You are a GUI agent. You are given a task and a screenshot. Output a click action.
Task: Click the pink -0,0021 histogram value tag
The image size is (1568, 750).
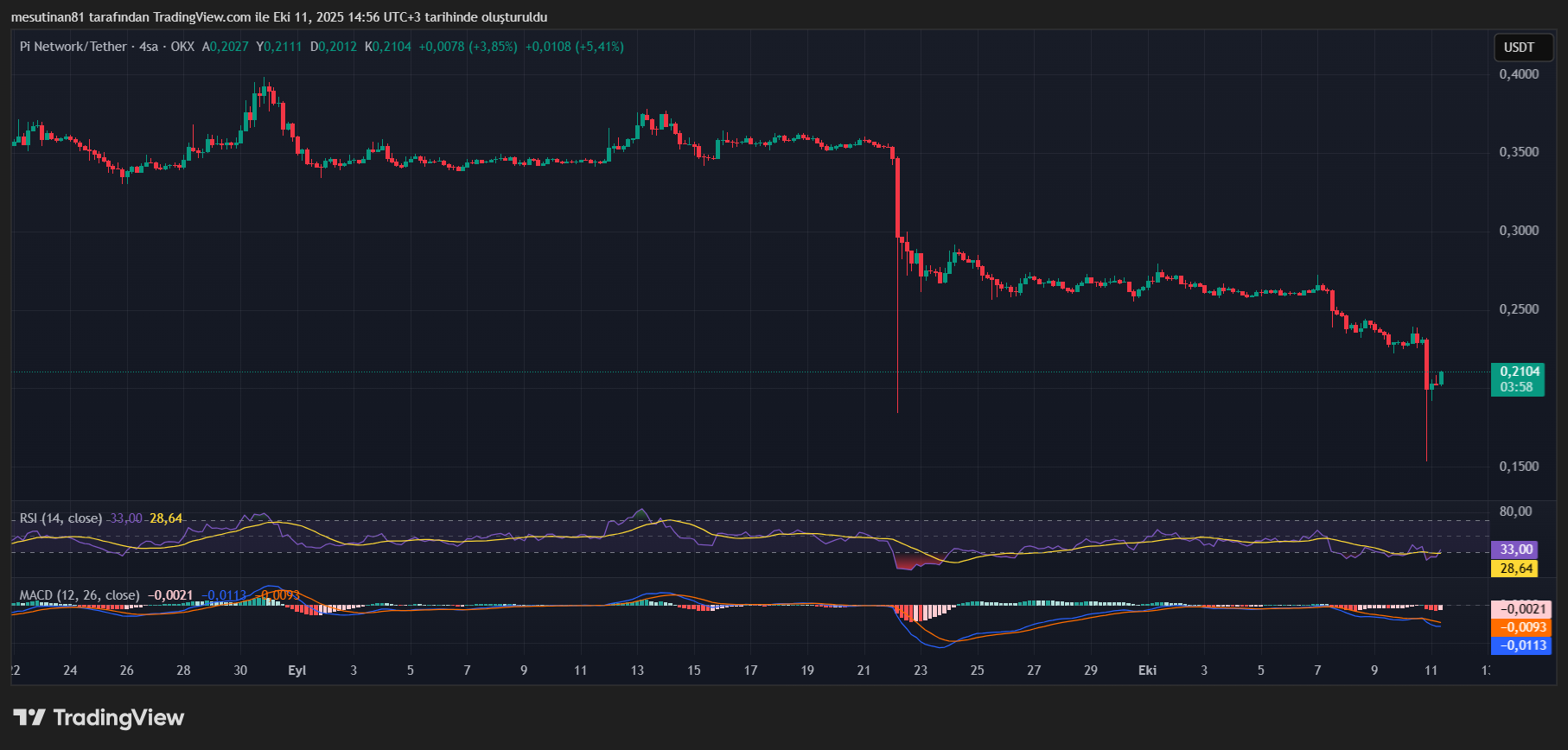(x=1520, y=609)
